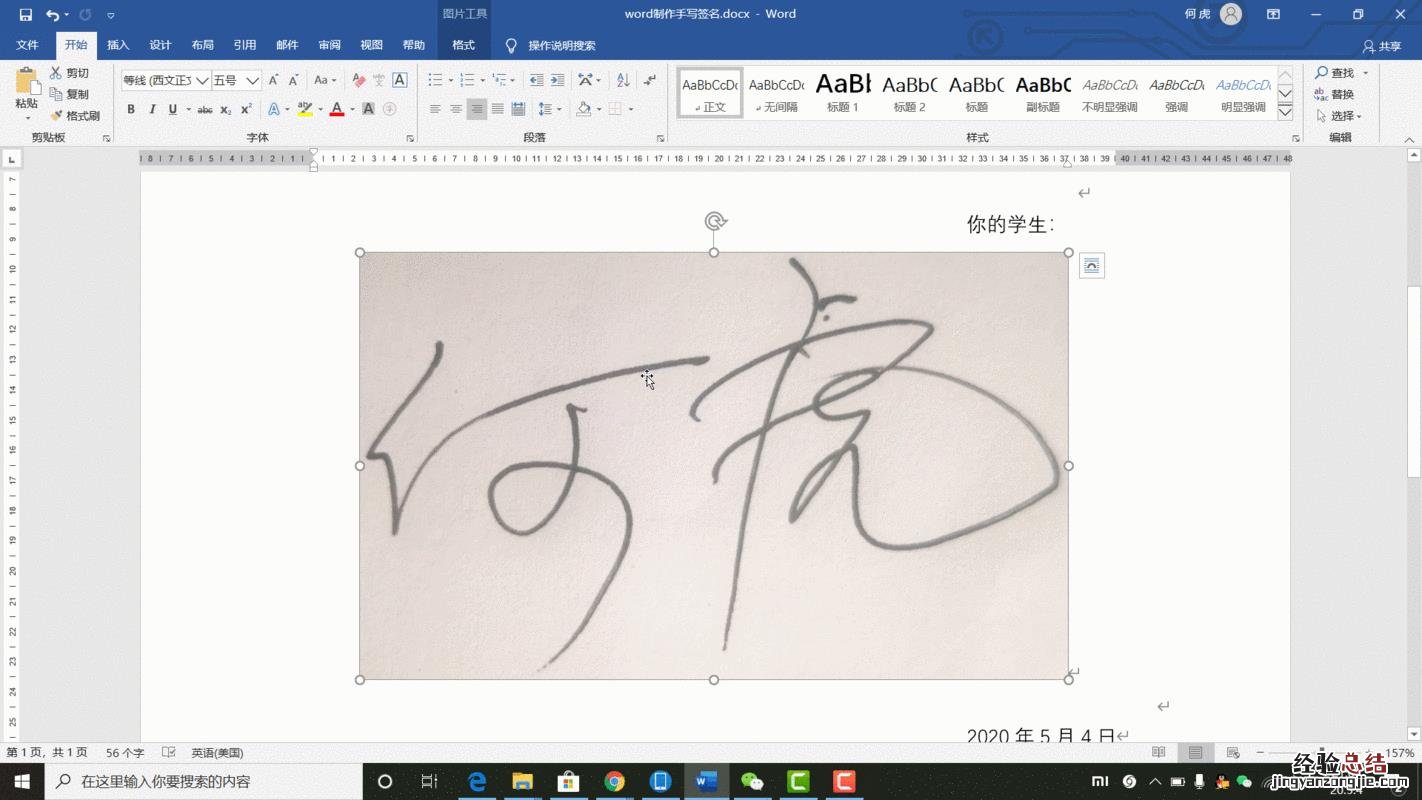1422x800 pixels.
Task: Open Layout Options icon beside the picture
Action: (1092, 266)
